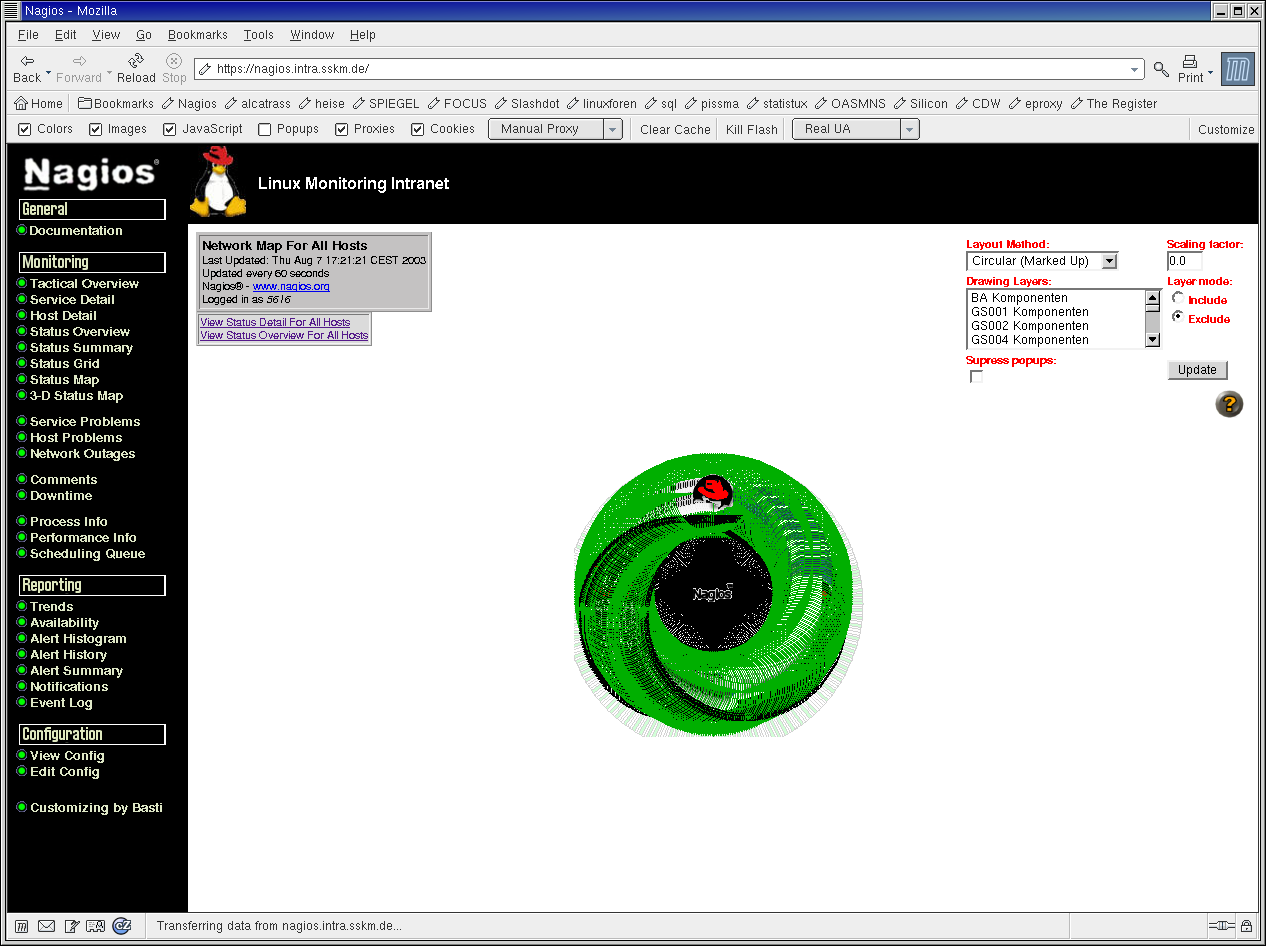
Task: Open Documentation link in sidebar
Action: [75, 231]
